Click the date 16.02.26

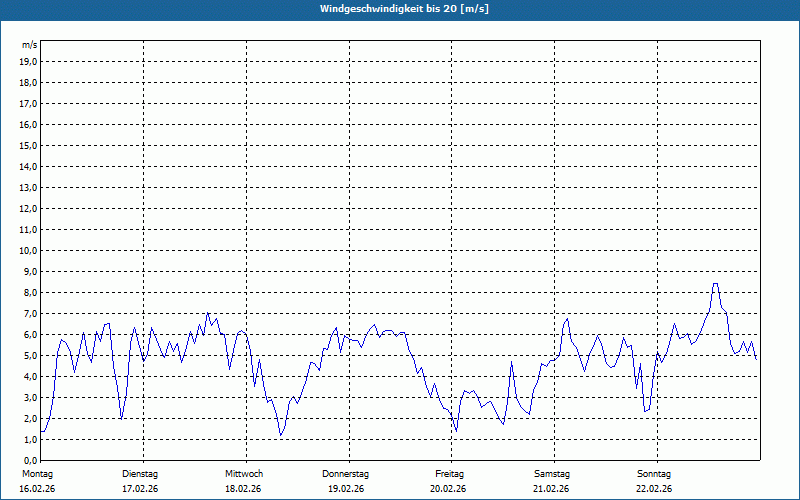[37, 489]
